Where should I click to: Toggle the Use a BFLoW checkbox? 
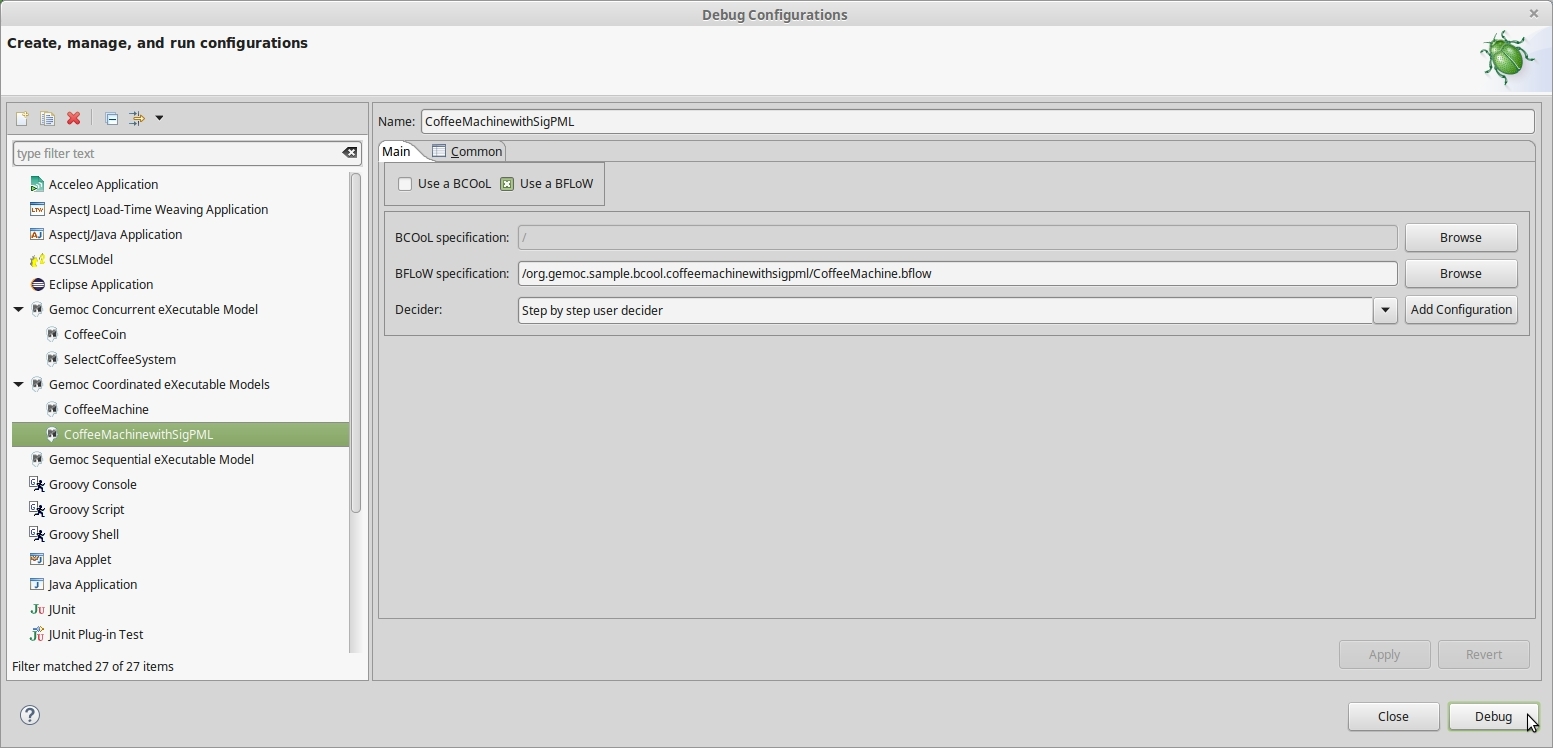507,184
